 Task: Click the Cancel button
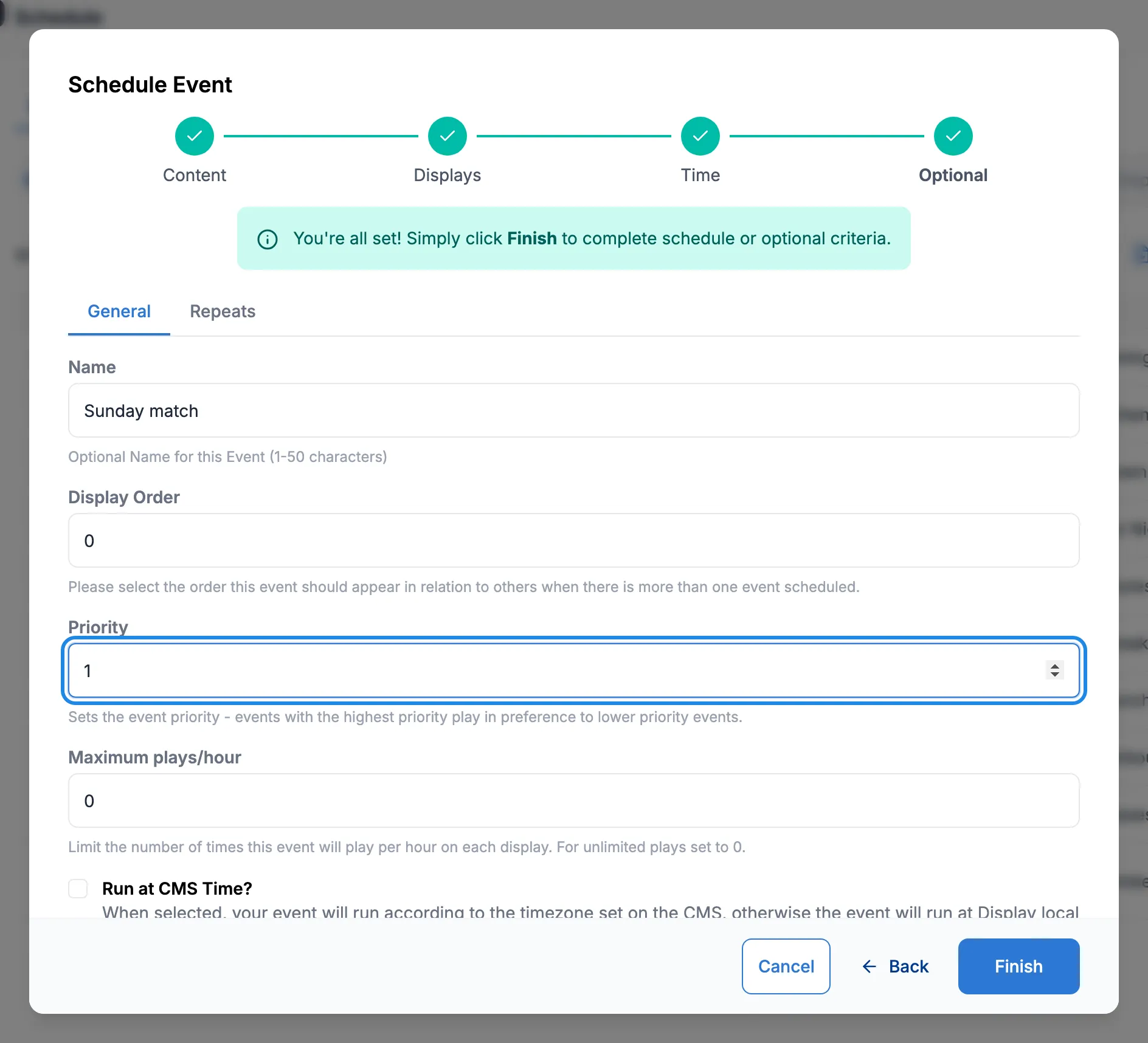pos(786,966)
